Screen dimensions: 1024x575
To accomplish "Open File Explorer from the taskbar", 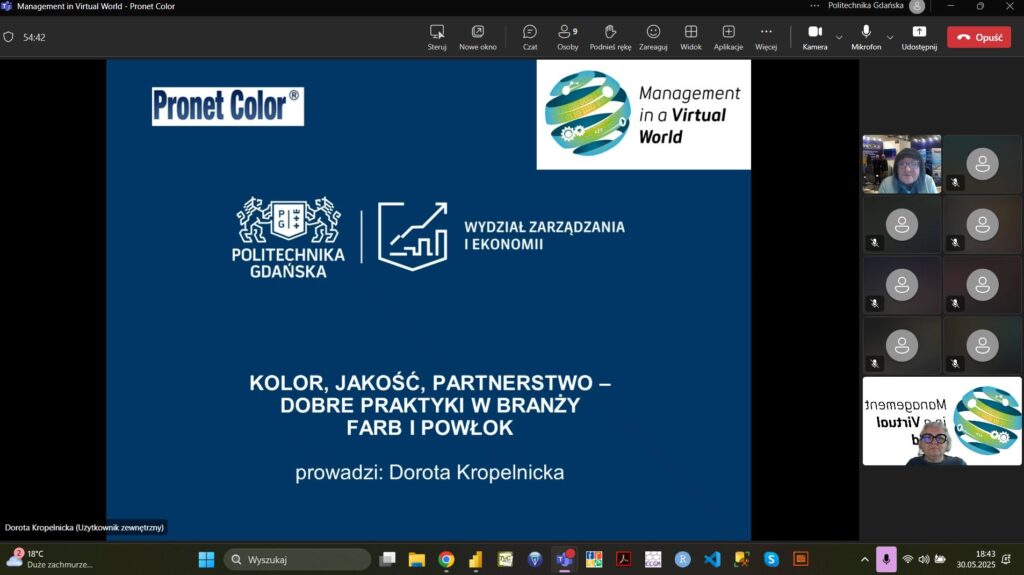I will pos(417,559).
